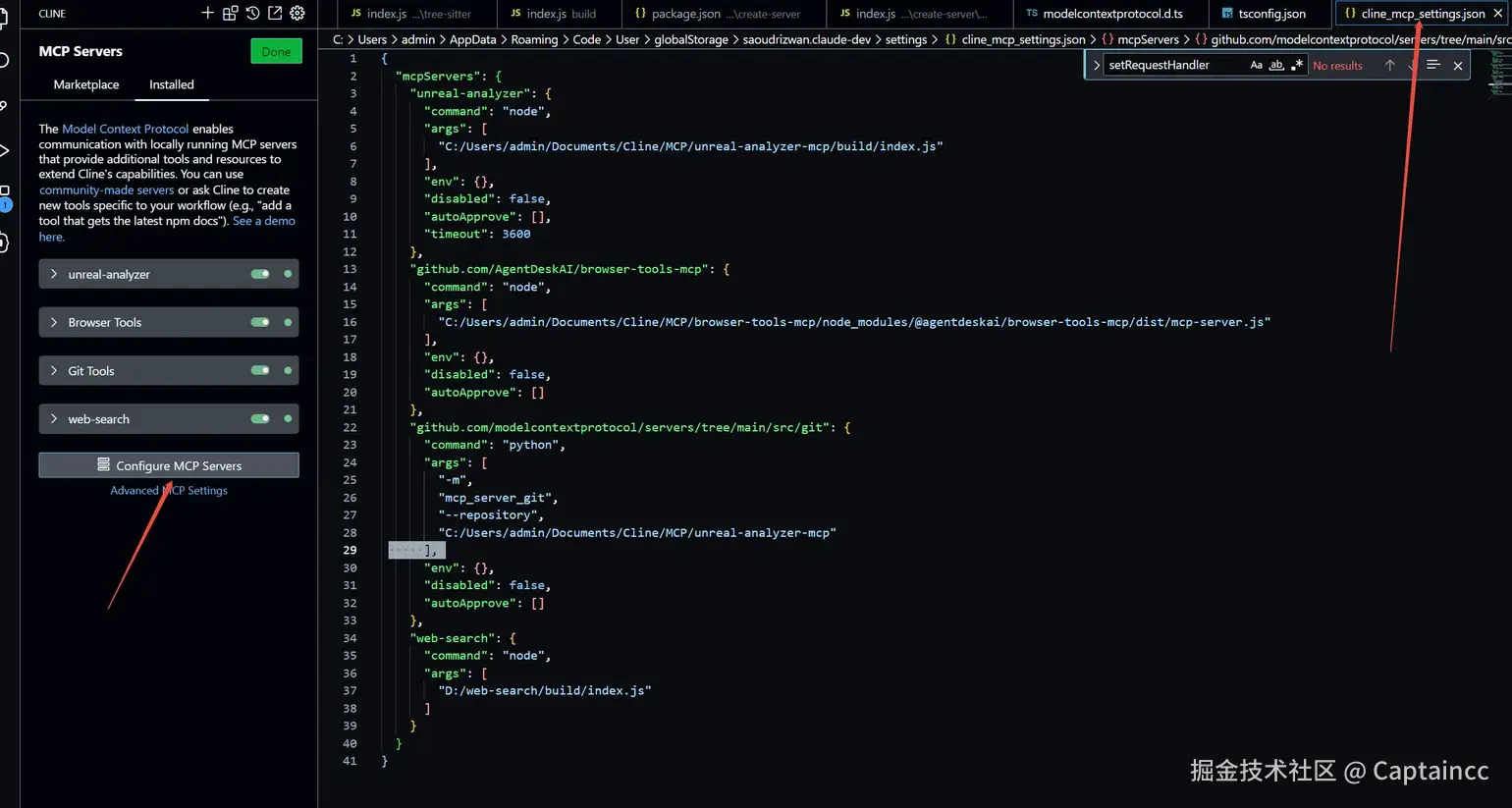The image size is (1512, 808).
Task: Open Cline task history icon
Action: pyautogui.click(x=252, y=13)
